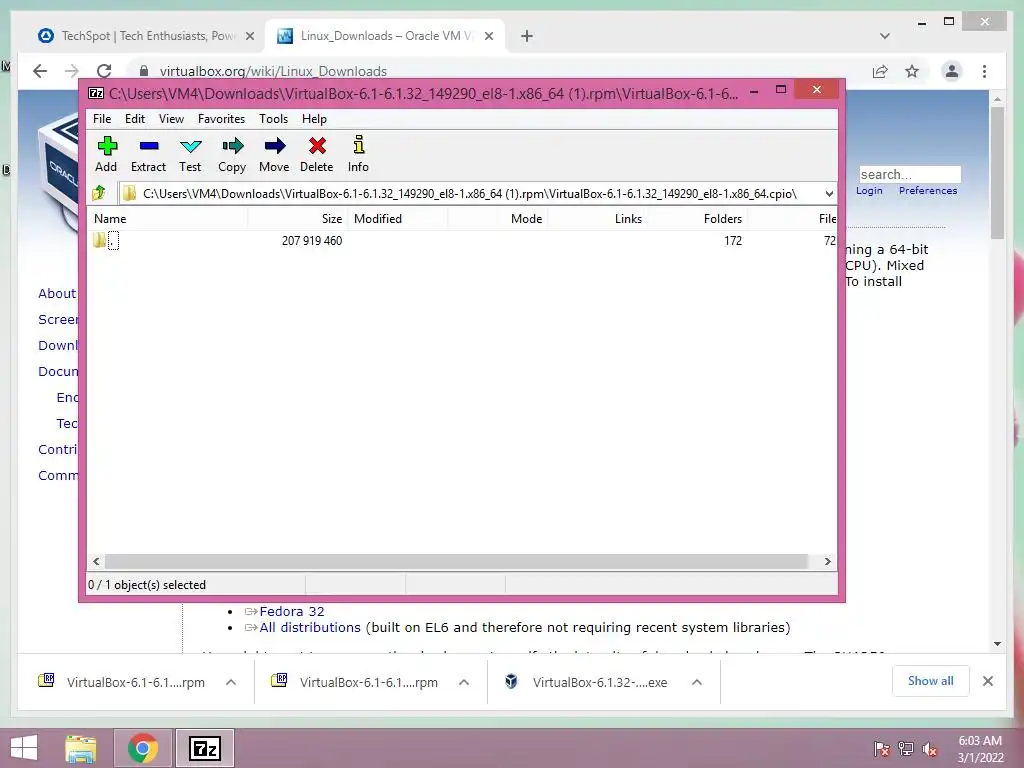Click the Chrome address bar URL
The image size is (1024, 768).
(273, 71)
